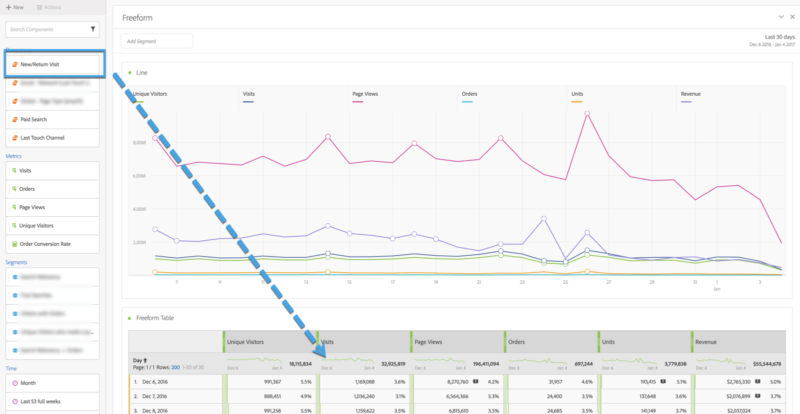Toggle Orders series in chart legend
This screenshot has width=800, height=414.
[470, 96]
